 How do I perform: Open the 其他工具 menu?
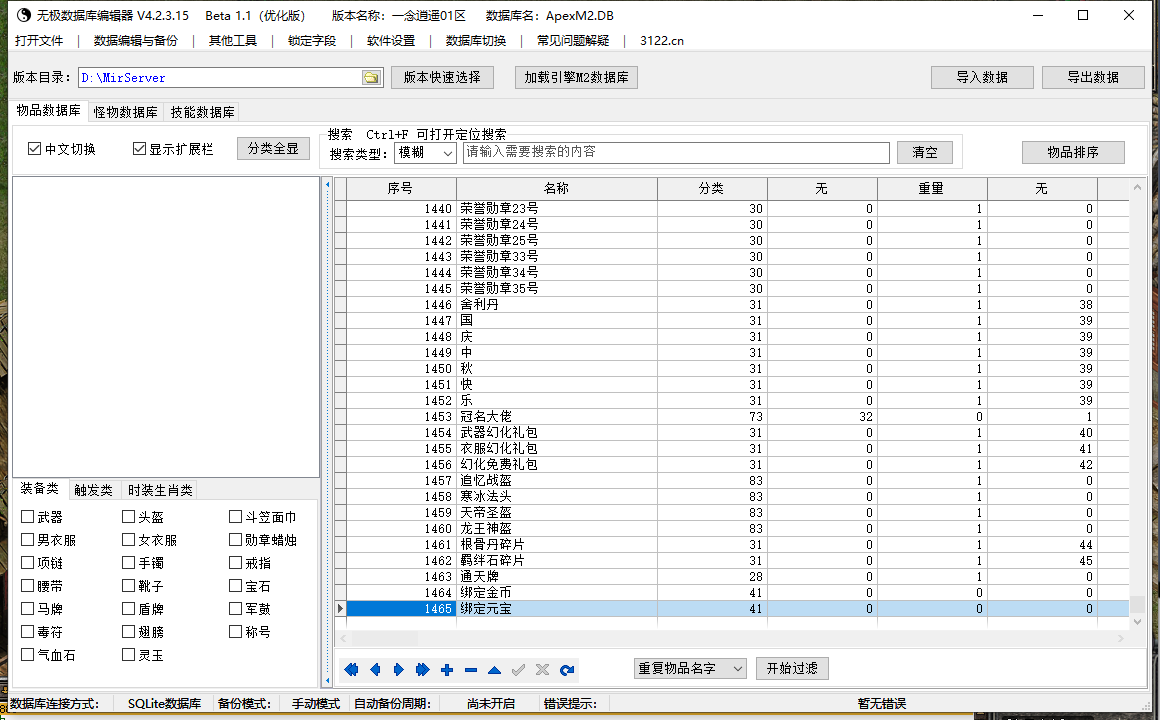(233, 41)
